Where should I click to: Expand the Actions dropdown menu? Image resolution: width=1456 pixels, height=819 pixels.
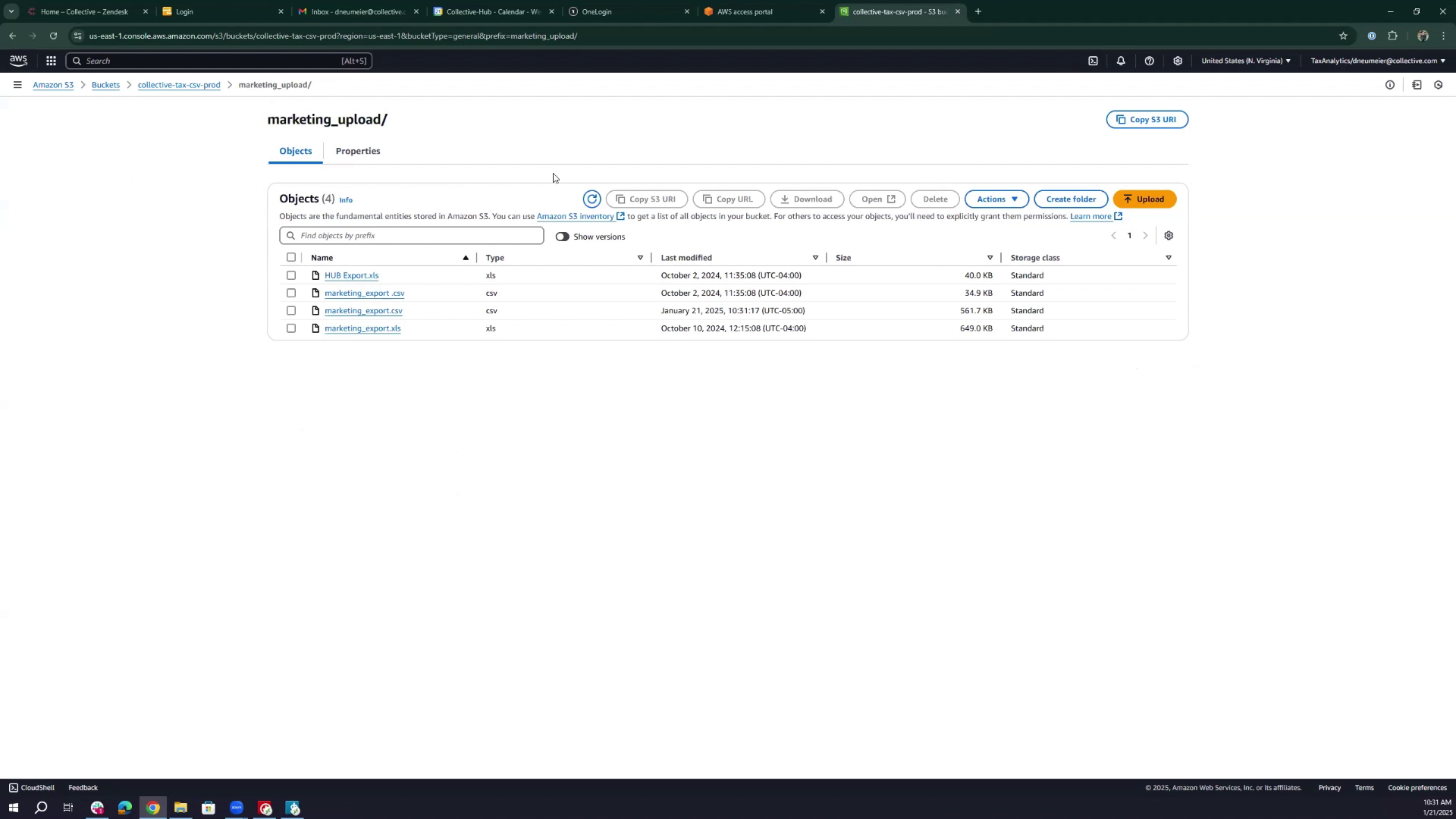click(996, 199)
